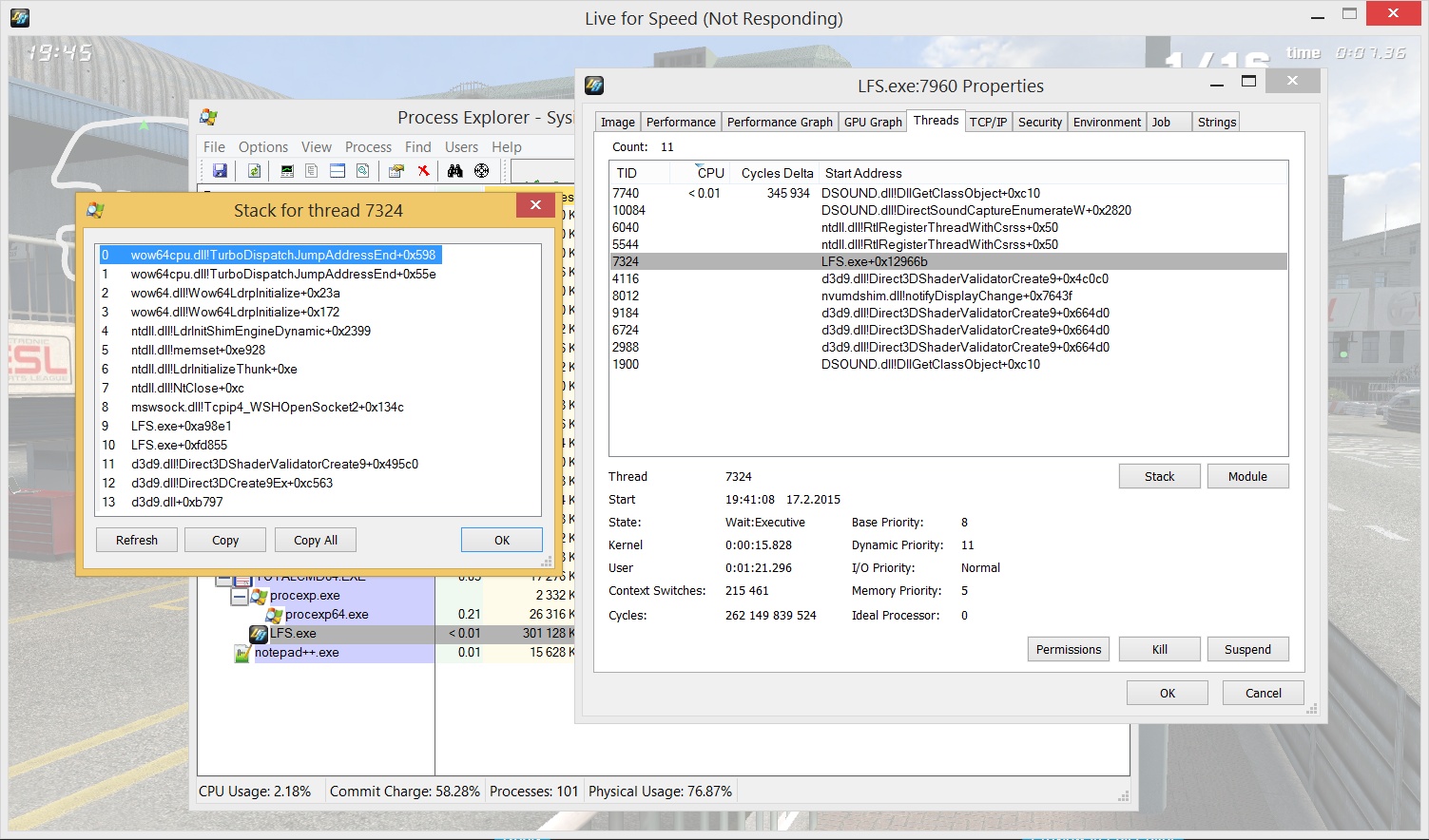The height and width of the screenshot is (840, 1429).
Task: Click the Kill thread button
Action: coord(1160,649)
